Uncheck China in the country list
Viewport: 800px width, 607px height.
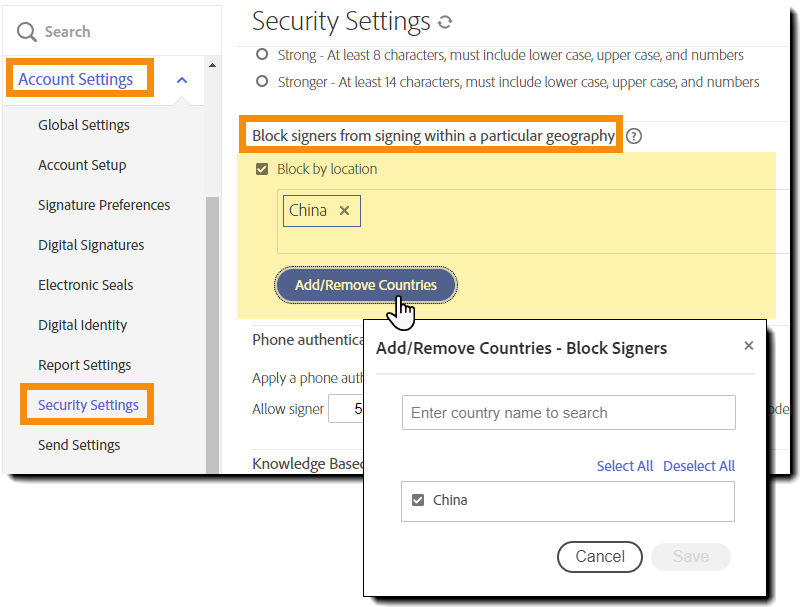coord(418,500)
